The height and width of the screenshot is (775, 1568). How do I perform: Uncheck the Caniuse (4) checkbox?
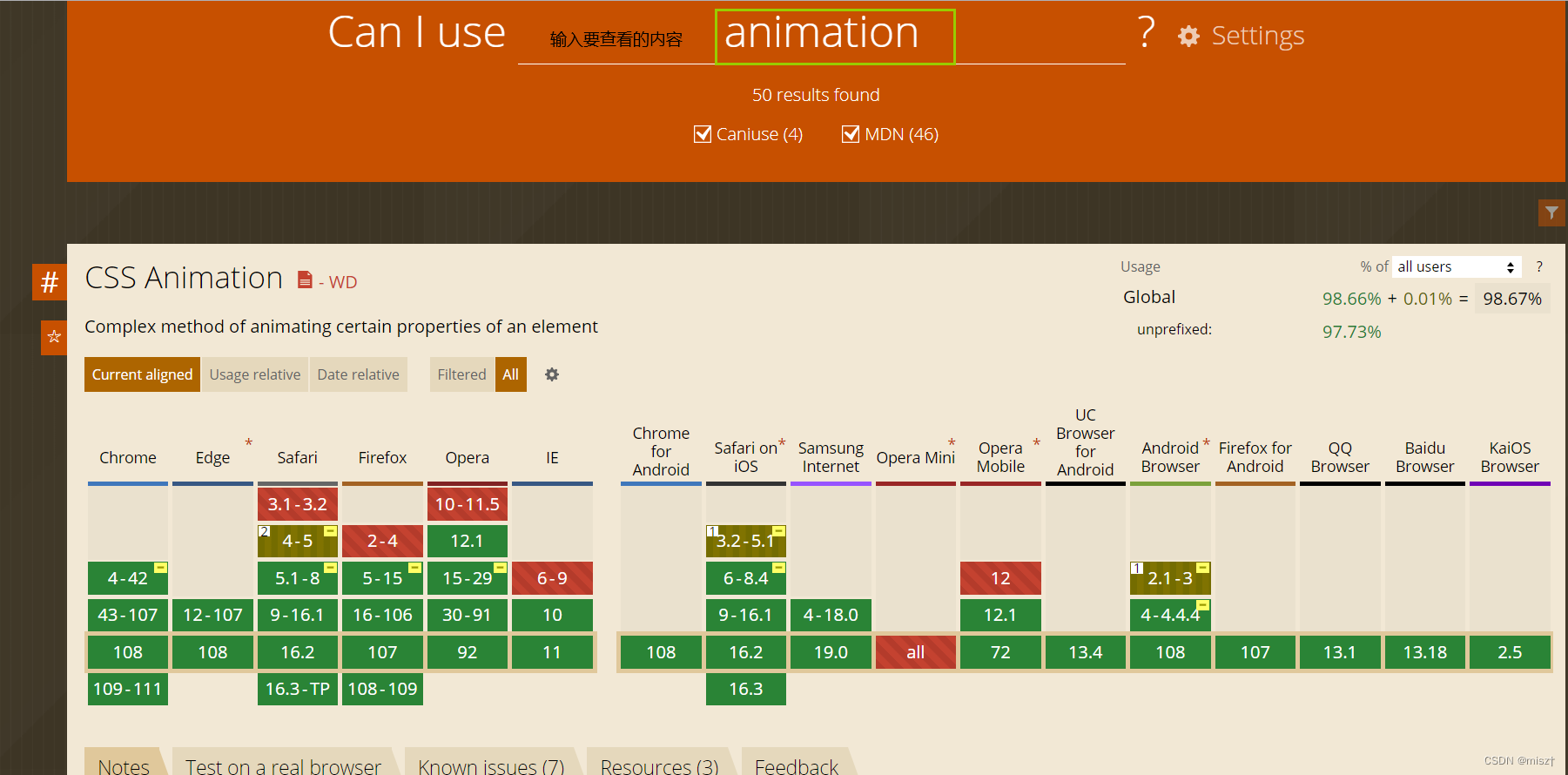pos(703,134)
